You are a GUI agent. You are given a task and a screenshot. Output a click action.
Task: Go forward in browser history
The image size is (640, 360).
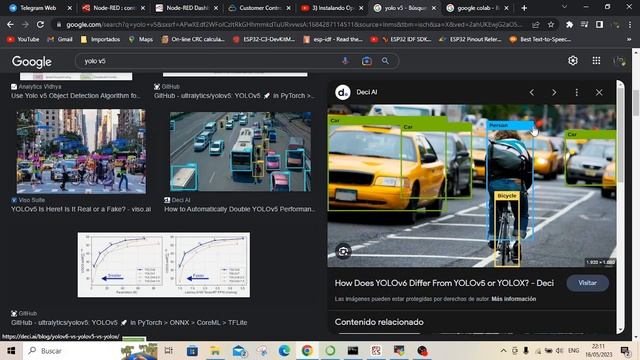click(x=25, y=24)
